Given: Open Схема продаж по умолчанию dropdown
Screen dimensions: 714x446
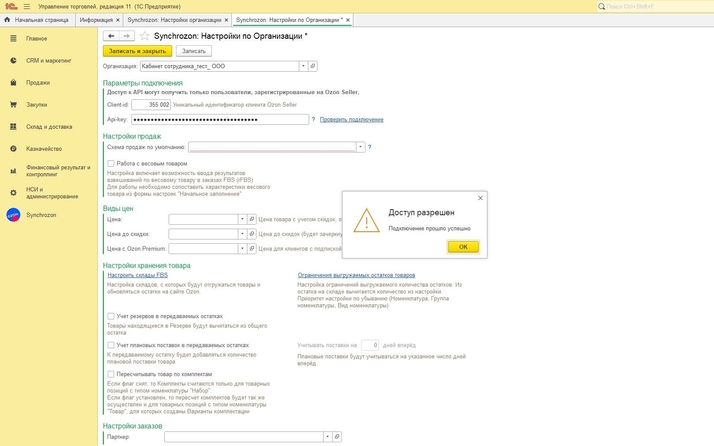Looking at the screenshot, I should point(358,147).
